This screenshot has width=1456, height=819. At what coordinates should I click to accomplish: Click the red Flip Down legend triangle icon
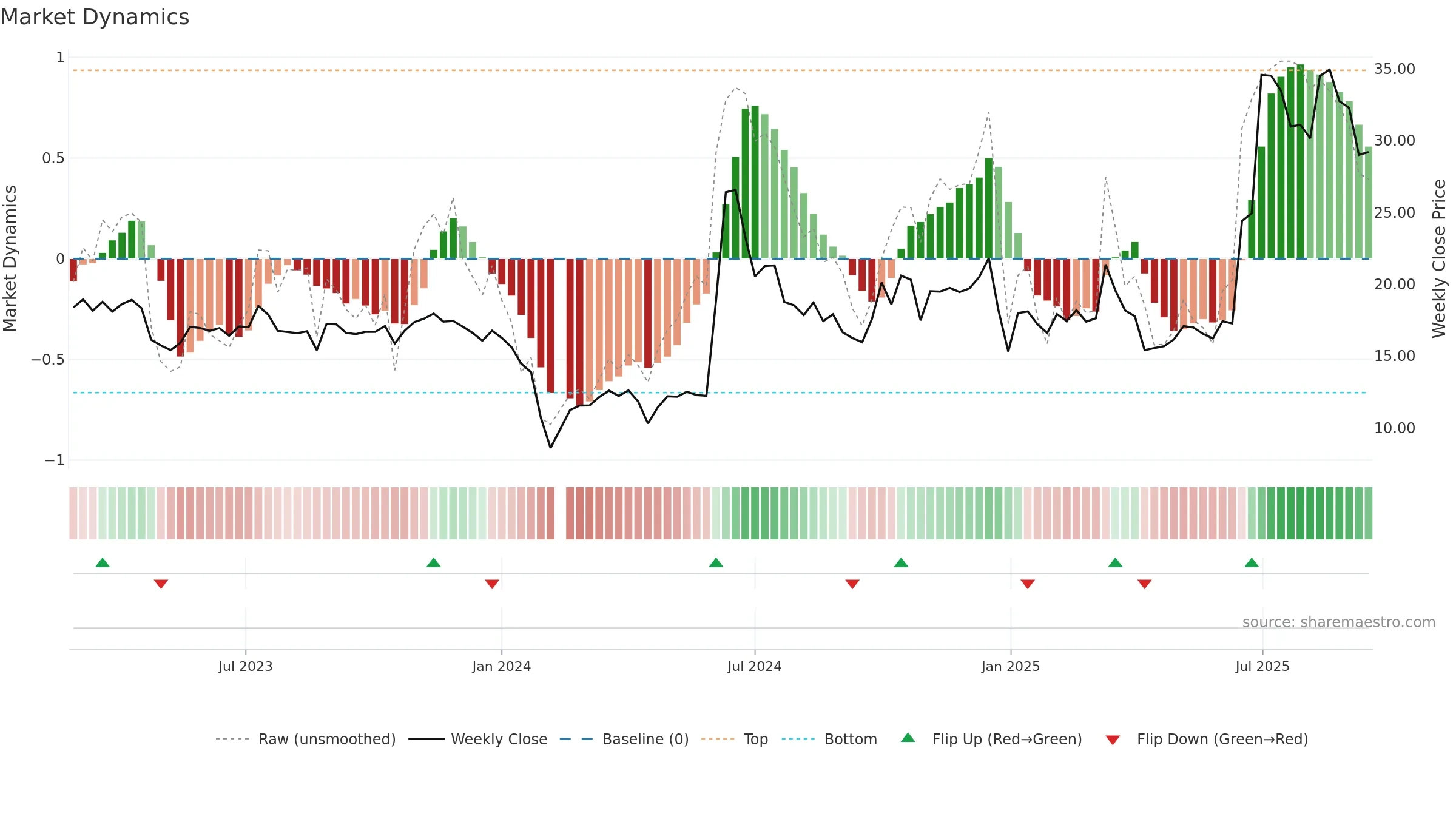tap(1113, 740)
